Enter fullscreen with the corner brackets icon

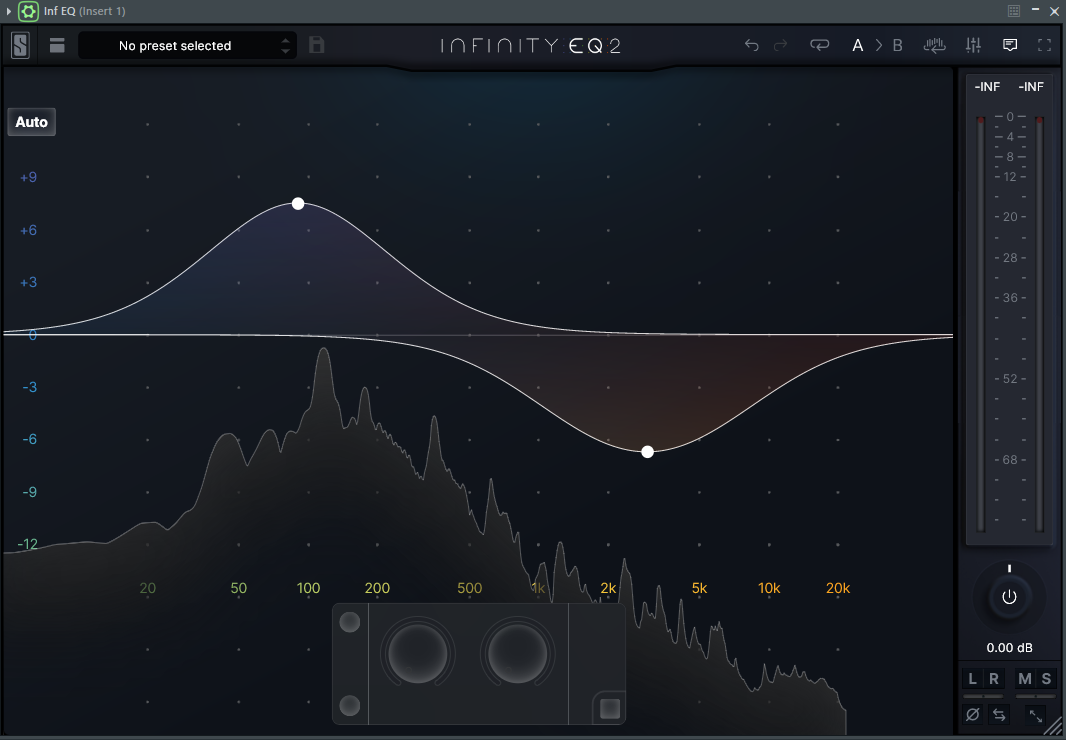click(x=1044, y=45)
